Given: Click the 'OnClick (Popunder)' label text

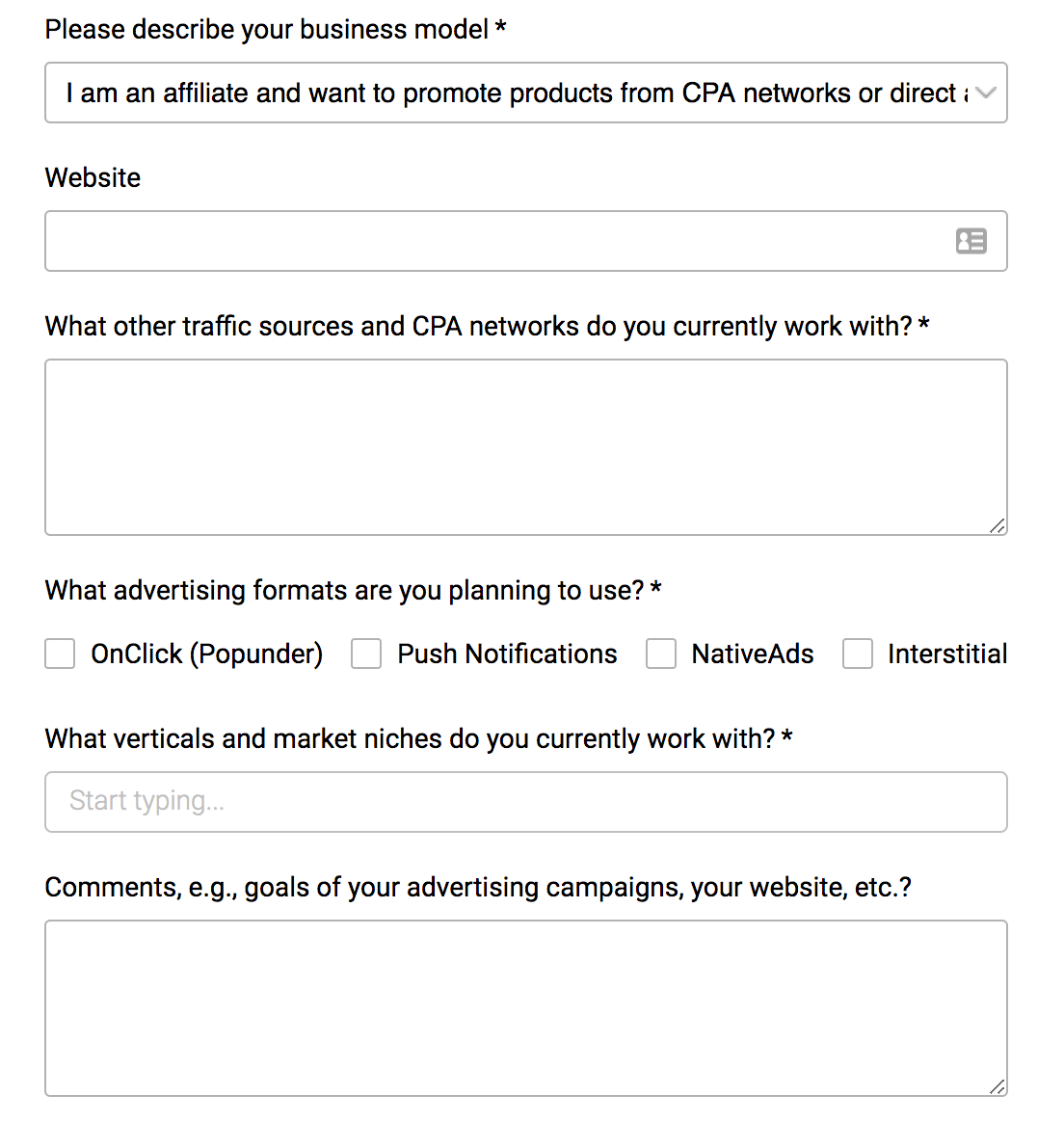Looking at the screenshot, I should (206, 654).
